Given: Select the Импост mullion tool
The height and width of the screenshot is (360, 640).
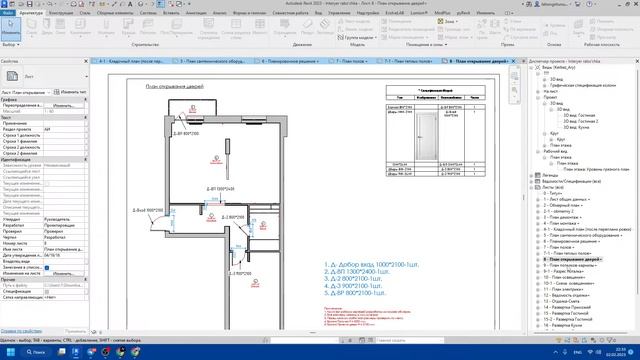Looking at the screenshot, I should (x=260, y=27).
